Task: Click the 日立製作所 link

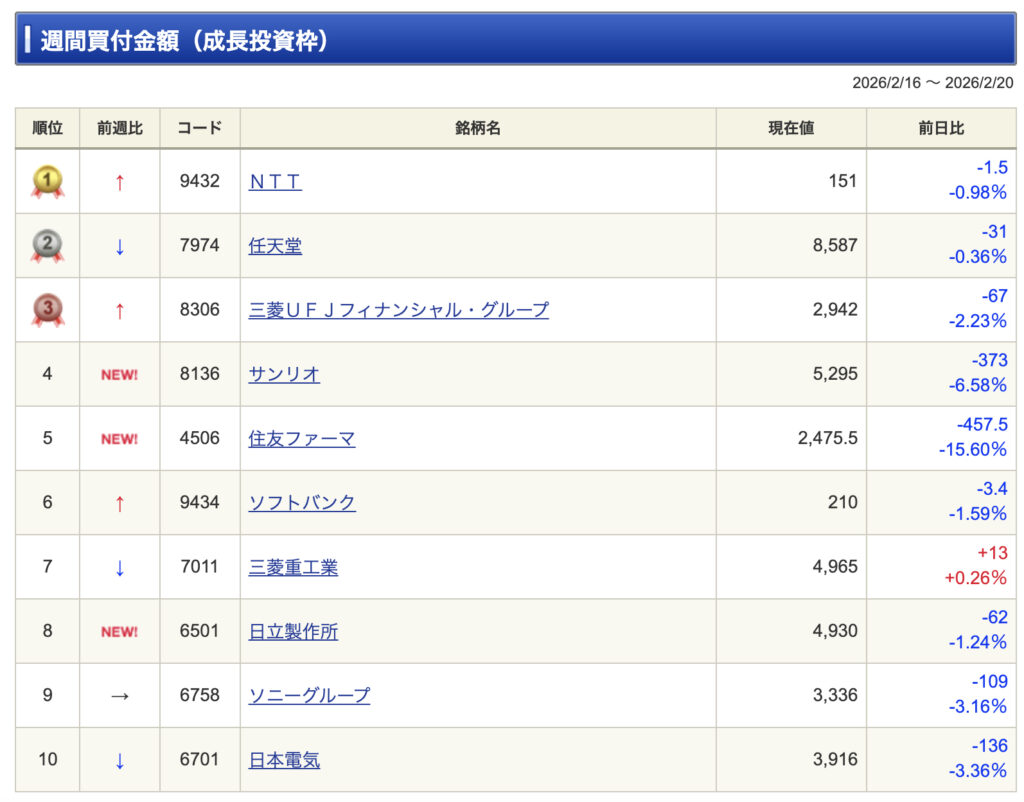Action: (x=293, y=632)
